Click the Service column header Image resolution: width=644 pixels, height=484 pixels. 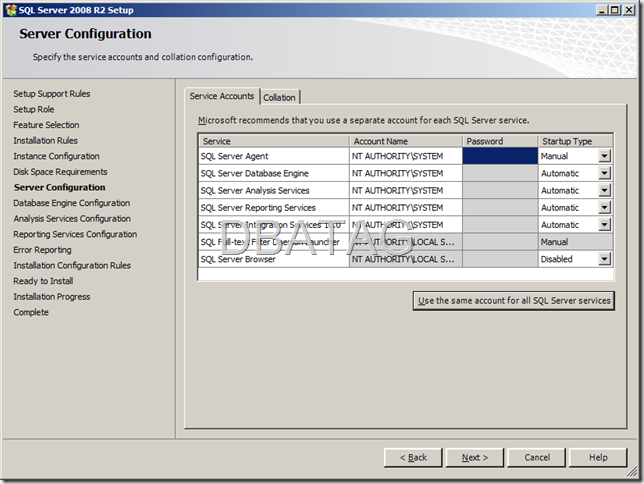point(274,141)
